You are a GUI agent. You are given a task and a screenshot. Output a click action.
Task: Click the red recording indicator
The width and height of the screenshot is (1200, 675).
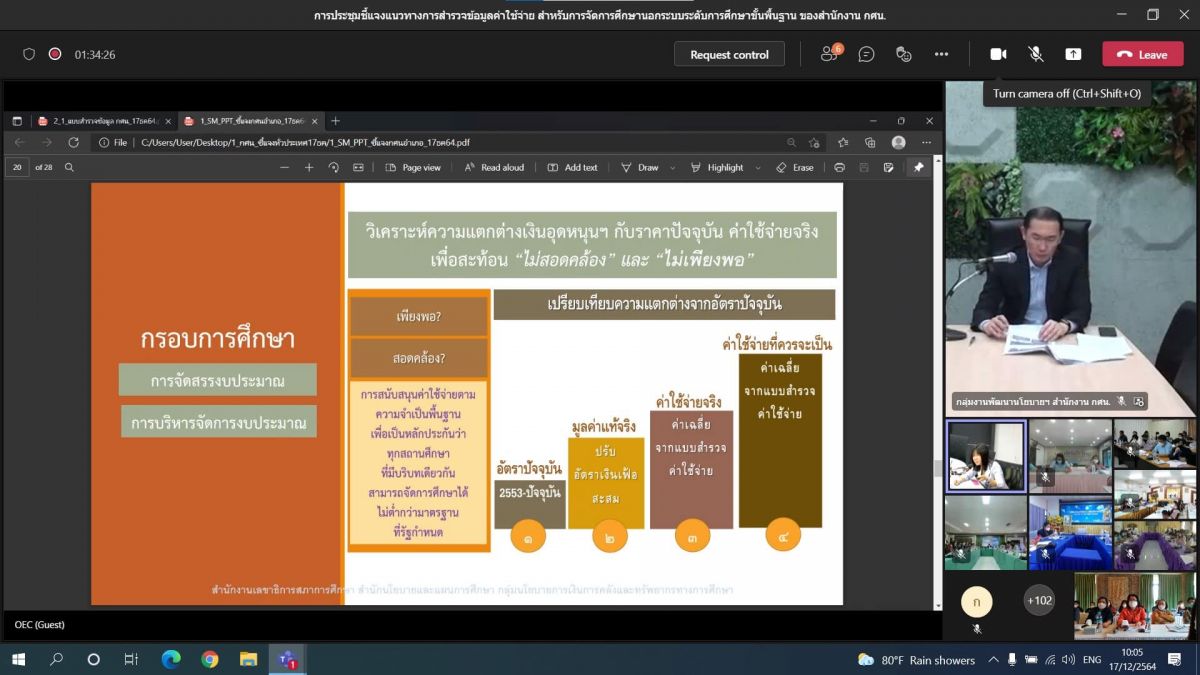(55, 54)
